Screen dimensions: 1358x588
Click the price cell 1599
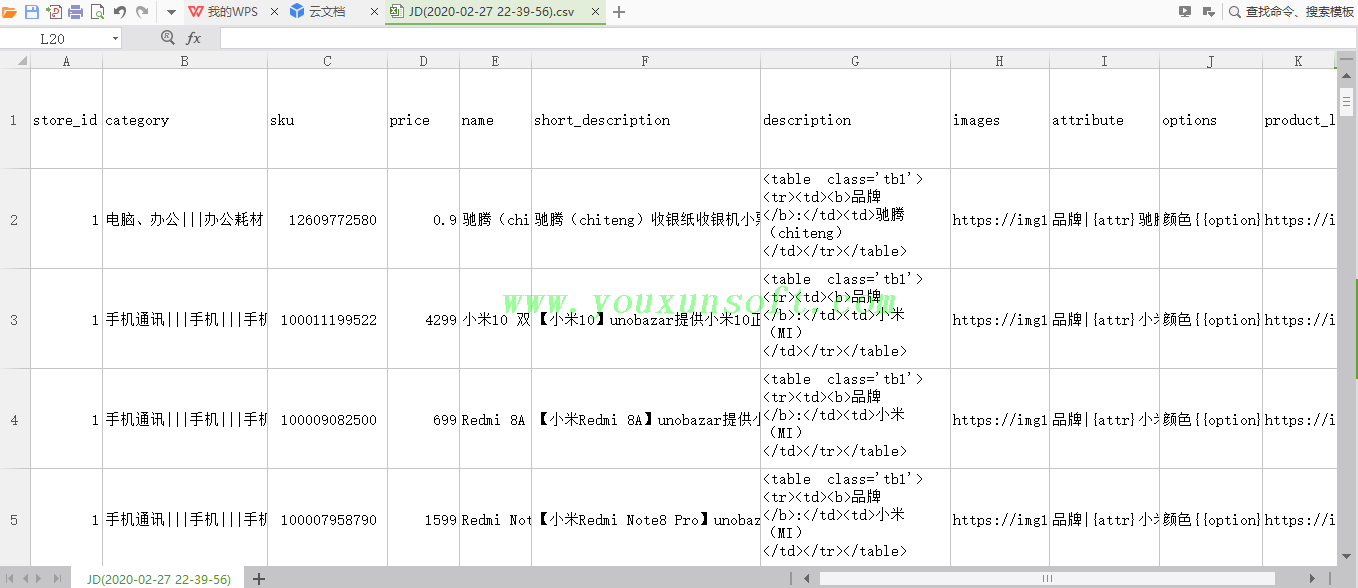pos(423,520)
